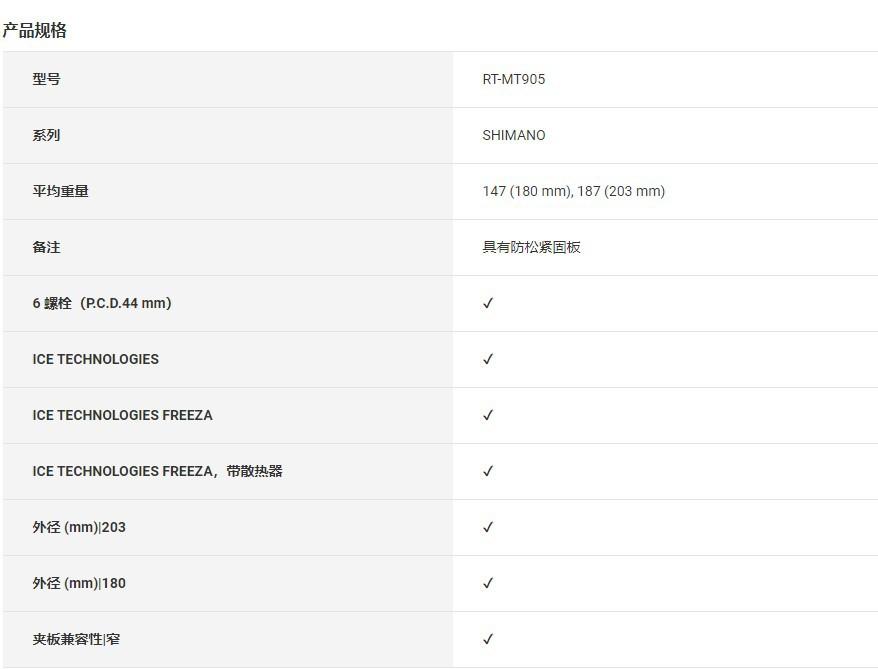878x669 pixels.
Task: Click the 型号 row label
Action: [x=46, y=79]
